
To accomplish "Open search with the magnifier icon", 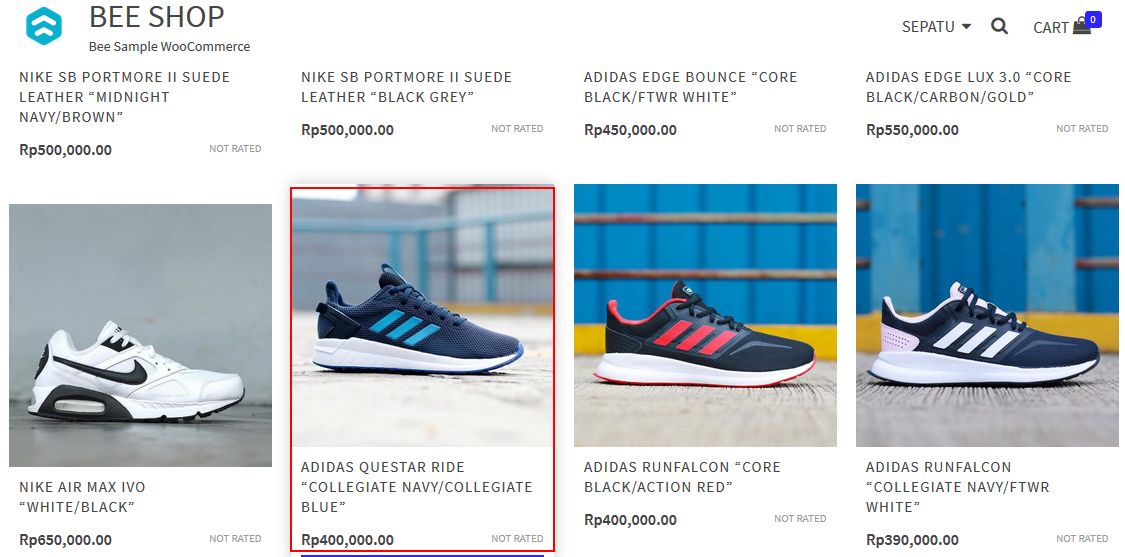I will (999, 27).
